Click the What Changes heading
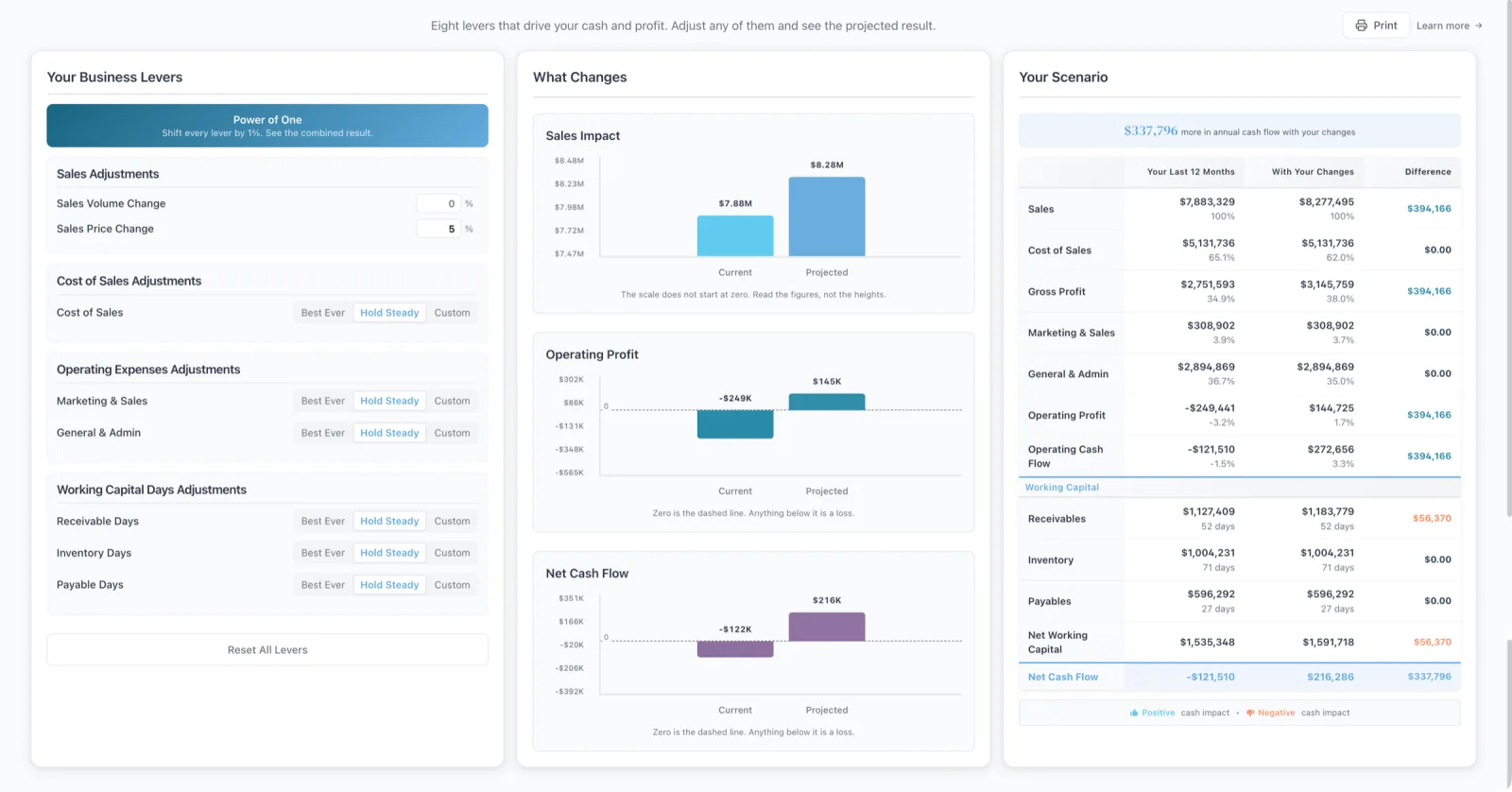The image size is (1512, 792). pyautogui.click(x=579, y=77)
